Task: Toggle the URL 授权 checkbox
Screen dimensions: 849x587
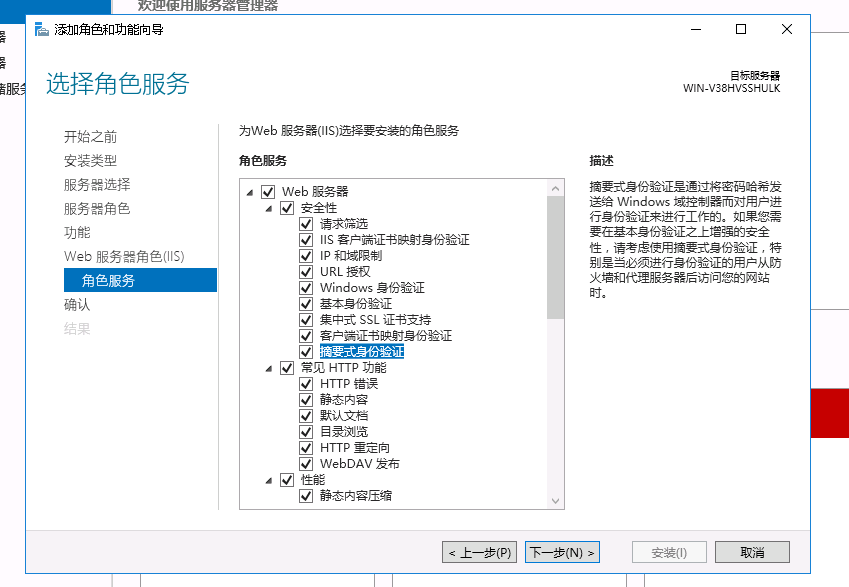Action: coord(306,272)
